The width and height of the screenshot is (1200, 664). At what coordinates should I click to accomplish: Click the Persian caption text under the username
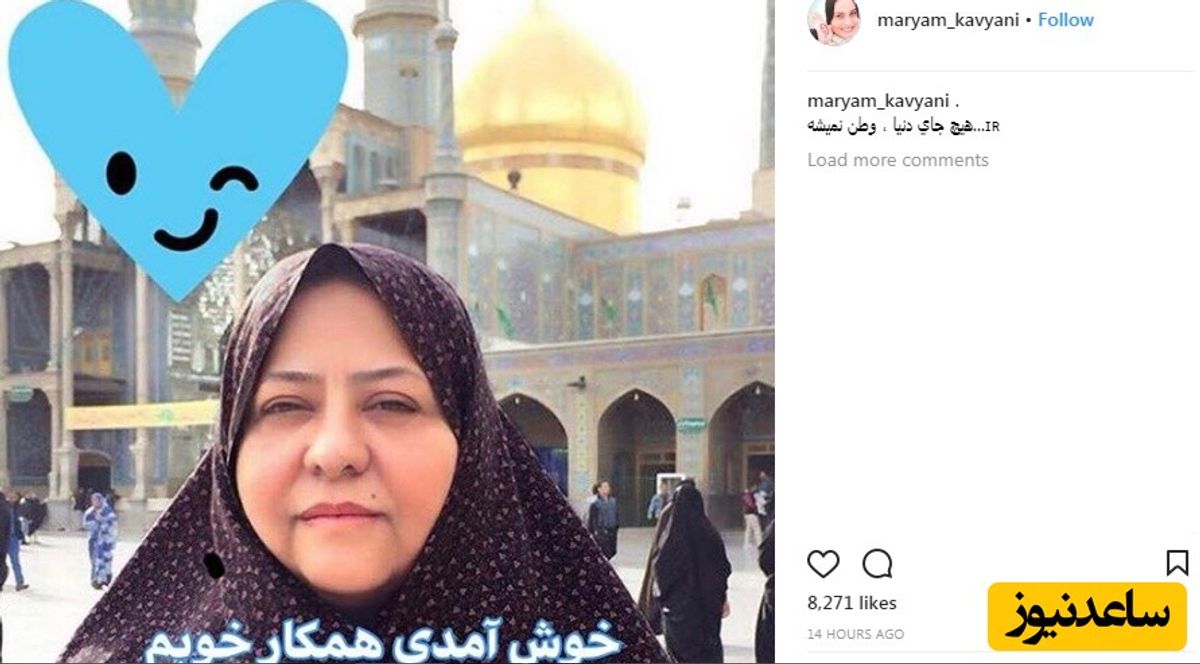[893, 126]
